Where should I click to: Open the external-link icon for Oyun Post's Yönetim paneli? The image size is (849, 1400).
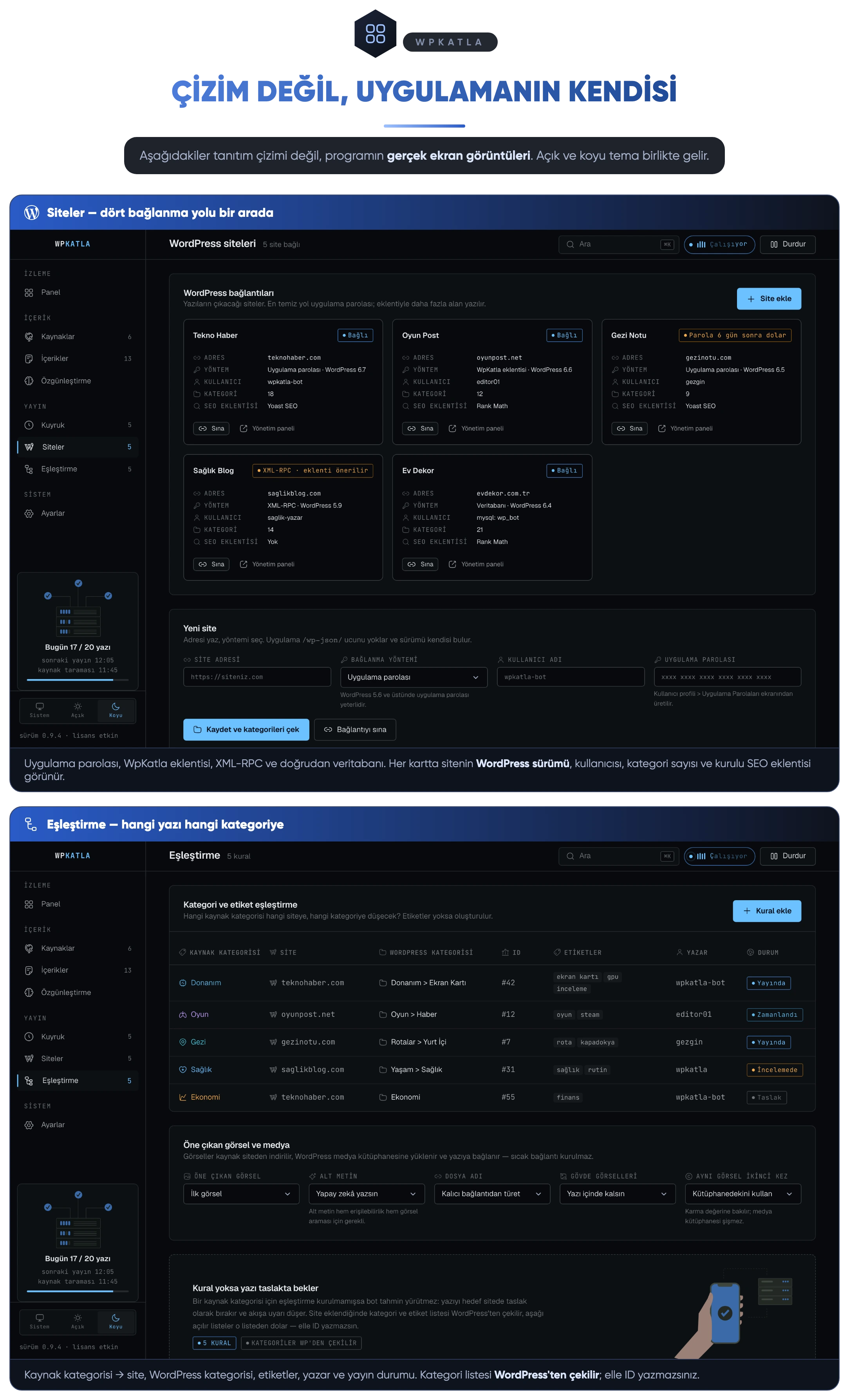click(x=453, y=429)
